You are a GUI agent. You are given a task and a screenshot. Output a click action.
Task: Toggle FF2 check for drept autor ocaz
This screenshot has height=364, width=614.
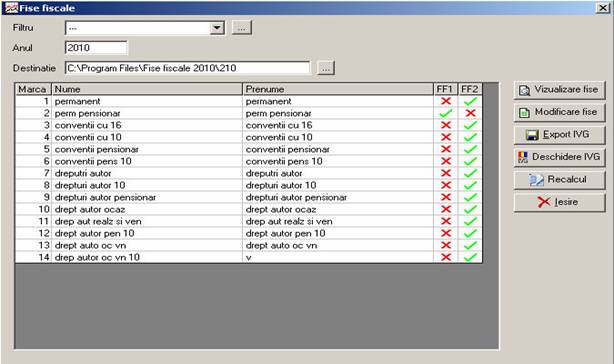click(470, 209)
